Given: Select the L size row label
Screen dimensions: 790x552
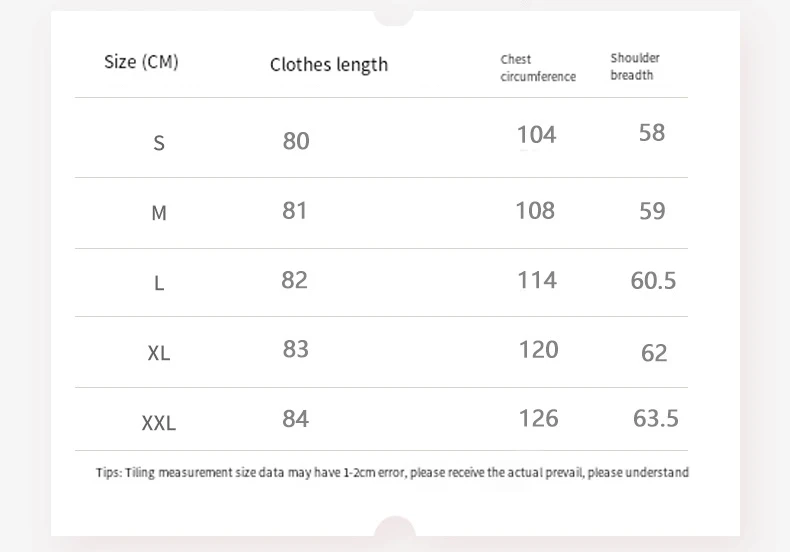Looking at the screenshot, I should [158, 283].
